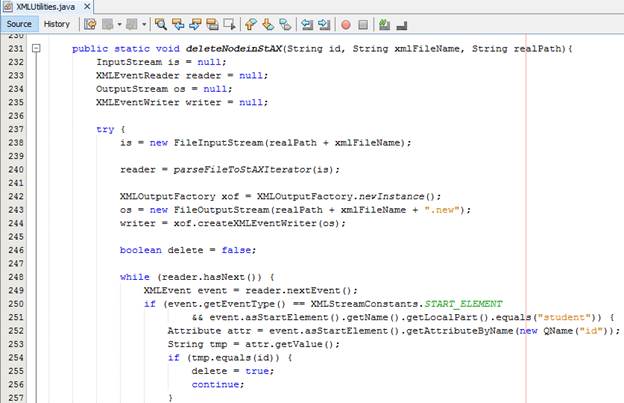624x403 pixels.
Task: Close the XMLUtilities.java tab
Action: click(87, 6)
